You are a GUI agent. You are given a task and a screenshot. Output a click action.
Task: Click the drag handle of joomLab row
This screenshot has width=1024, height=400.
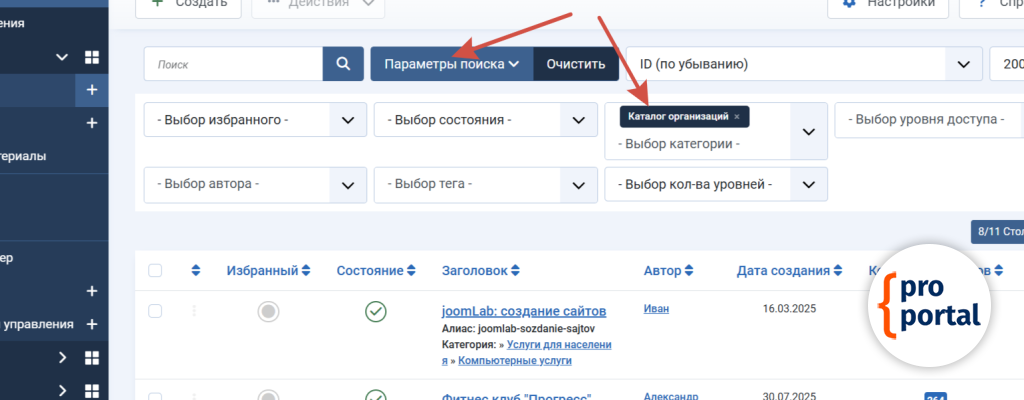194,311
